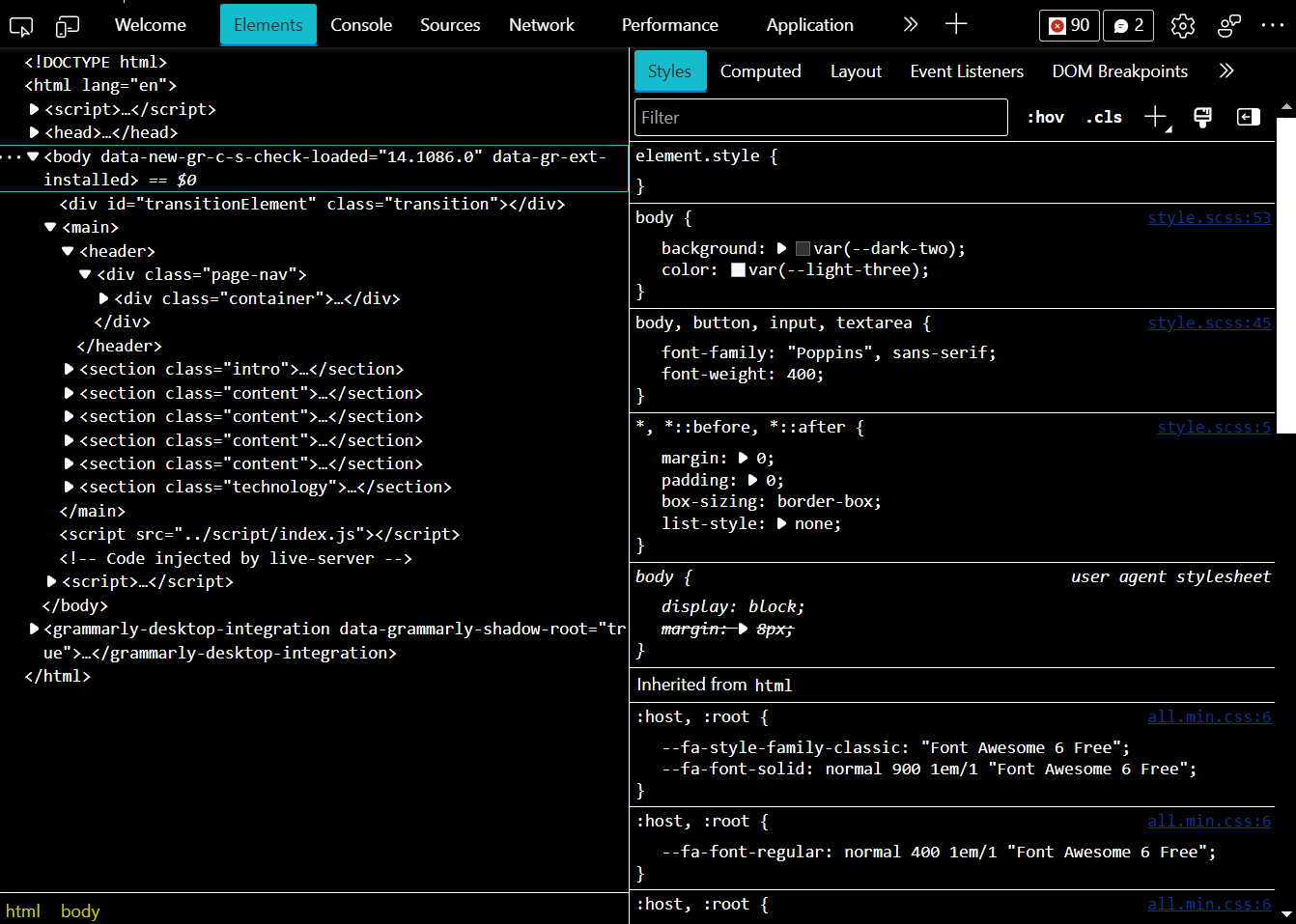Select the transitionElement div row
This screenshot has width=1296, height=924.
tap(314, 205)
